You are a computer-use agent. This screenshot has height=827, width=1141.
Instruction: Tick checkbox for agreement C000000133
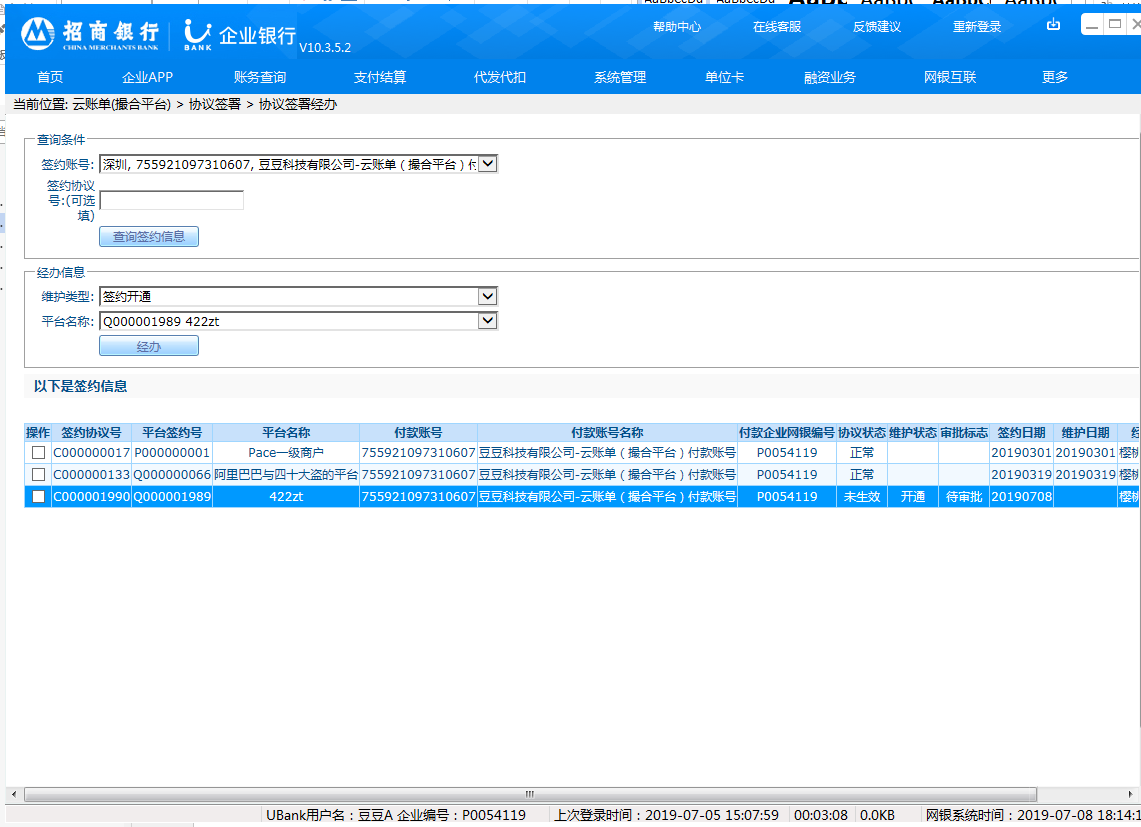tap(38, 475)
